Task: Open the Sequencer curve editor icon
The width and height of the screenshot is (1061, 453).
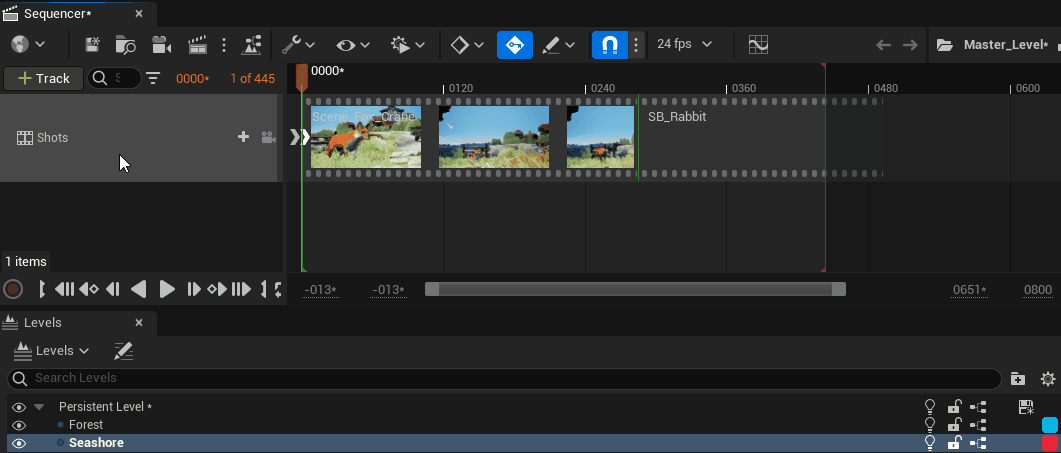Action: [759, 45]
